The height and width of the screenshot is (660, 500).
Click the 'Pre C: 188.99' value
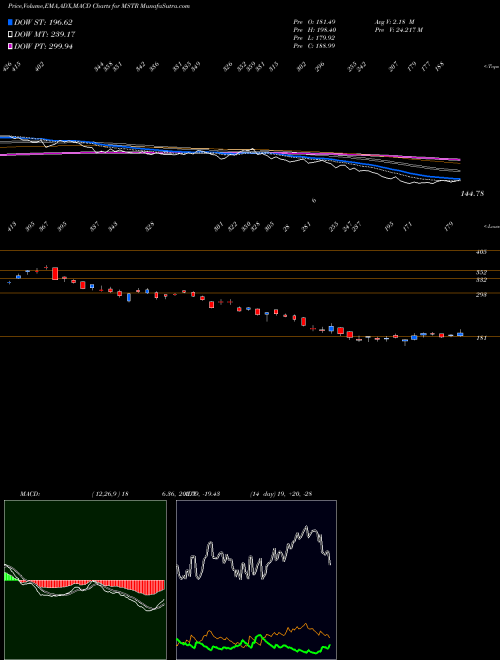pyautogui.click(x=314, y=46)
